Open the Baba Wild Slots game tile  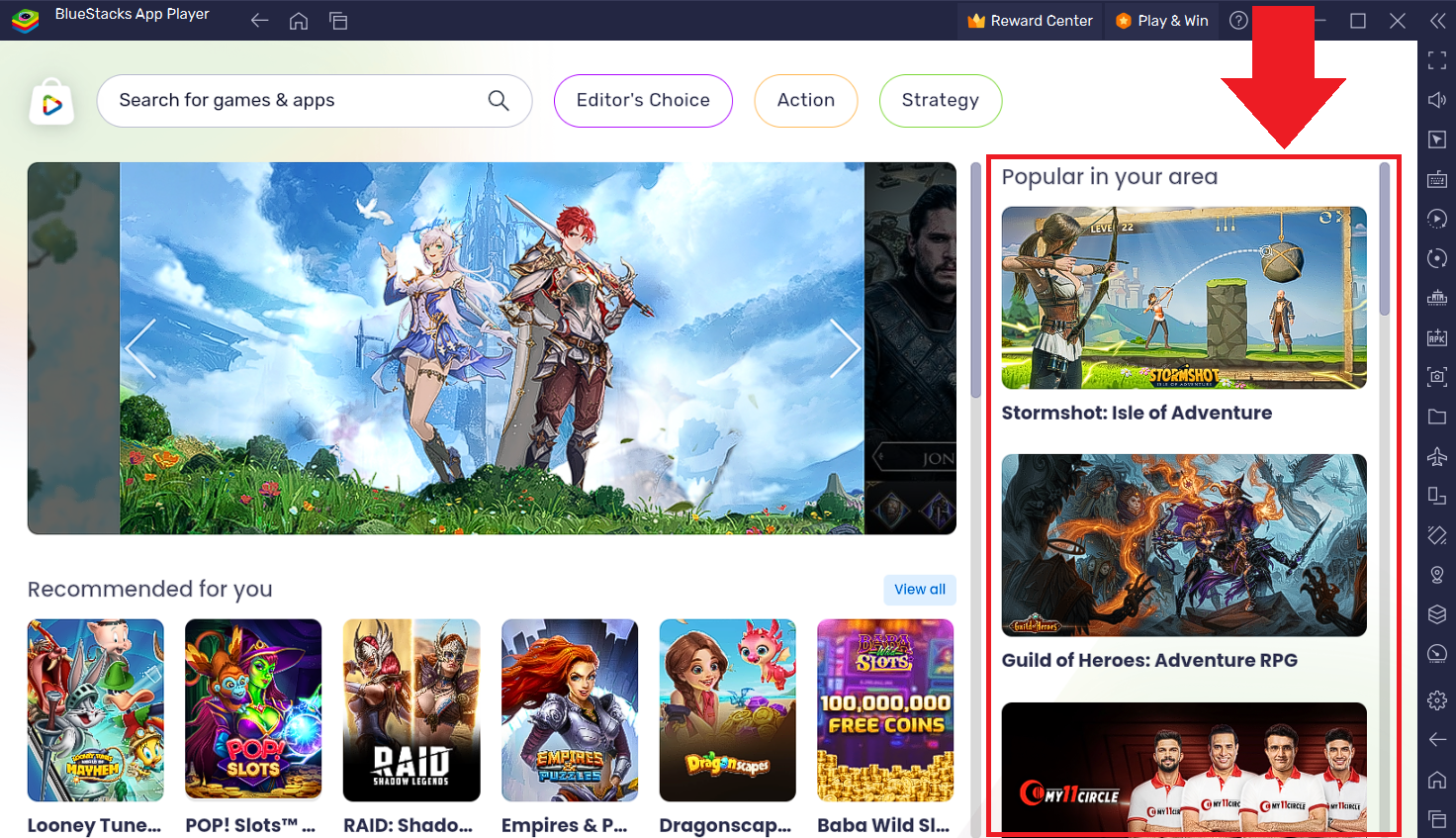885,710
